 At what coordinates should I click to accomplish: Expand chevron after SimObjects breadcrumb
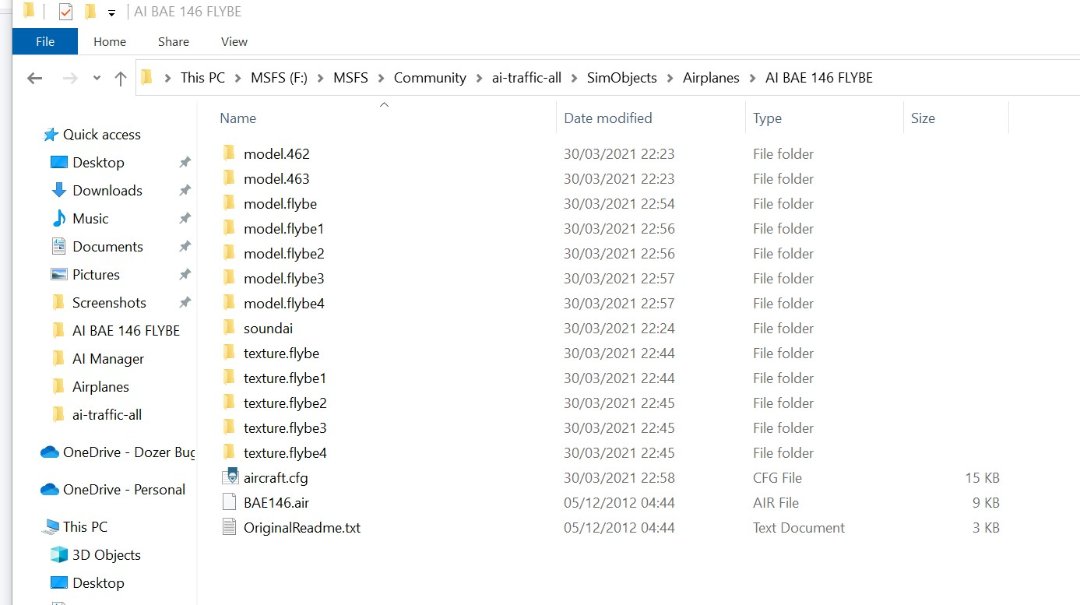pos(669,79)
